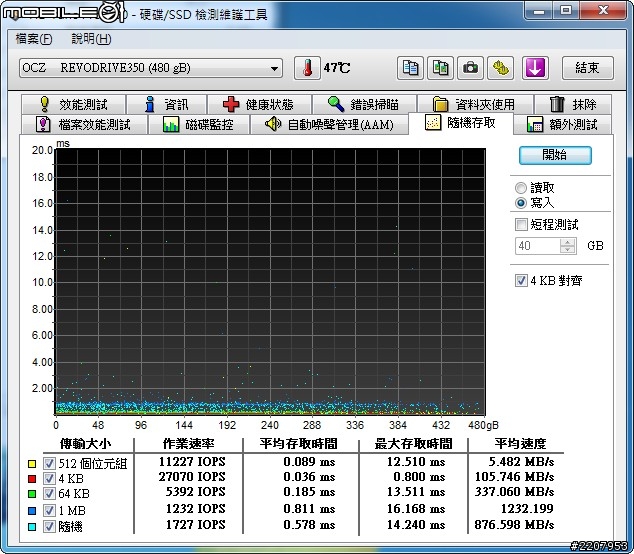This screenshot has height=554, width=634.
Task: Click the yellow 512 bytes color swatch
Action: pos(32,463)
